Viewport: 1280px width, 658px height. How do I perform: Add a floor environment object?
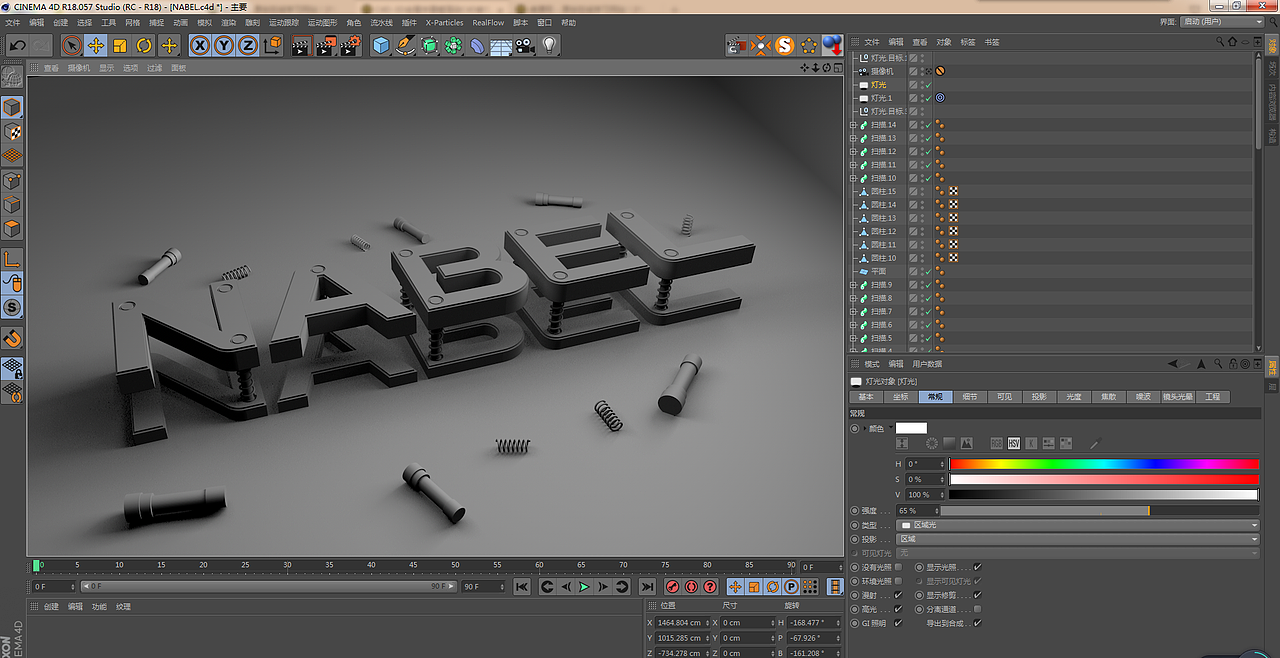pos(501,45)
